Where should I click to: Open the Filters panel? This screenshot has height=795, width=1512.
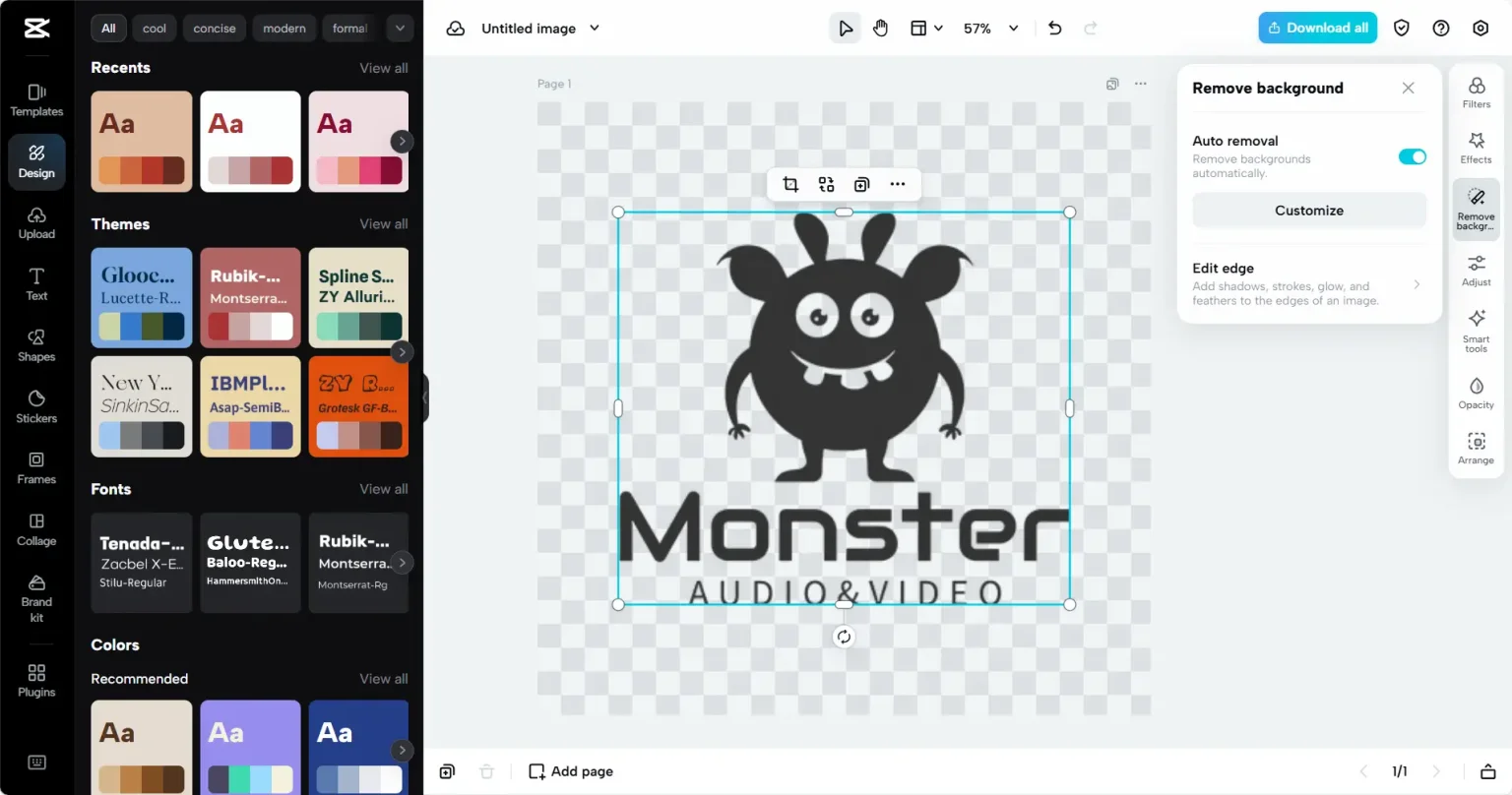pos(1476,92)
